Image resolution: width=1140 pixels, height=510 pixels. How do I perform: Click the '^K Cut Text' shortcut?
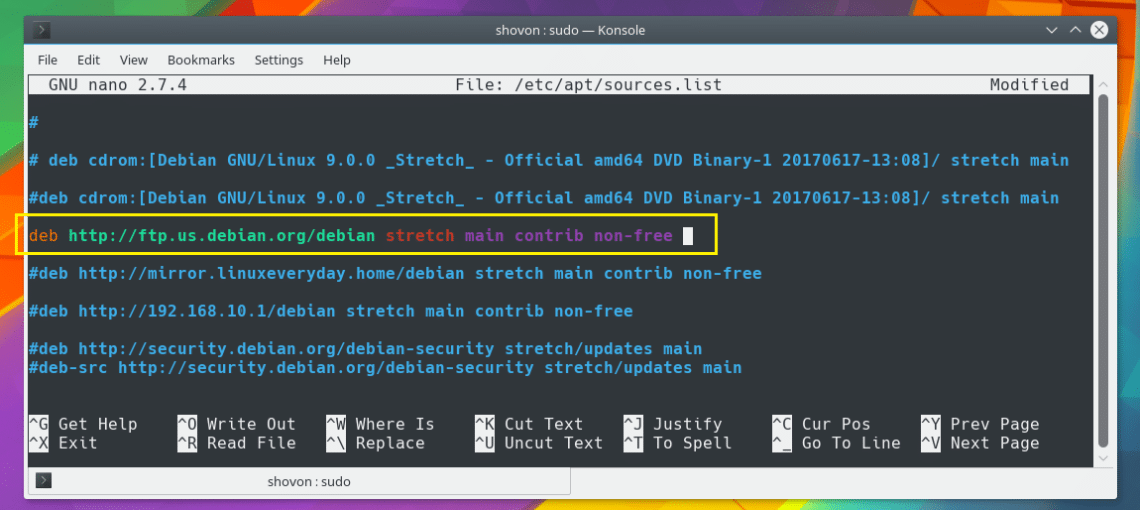[x=529, y=424]
